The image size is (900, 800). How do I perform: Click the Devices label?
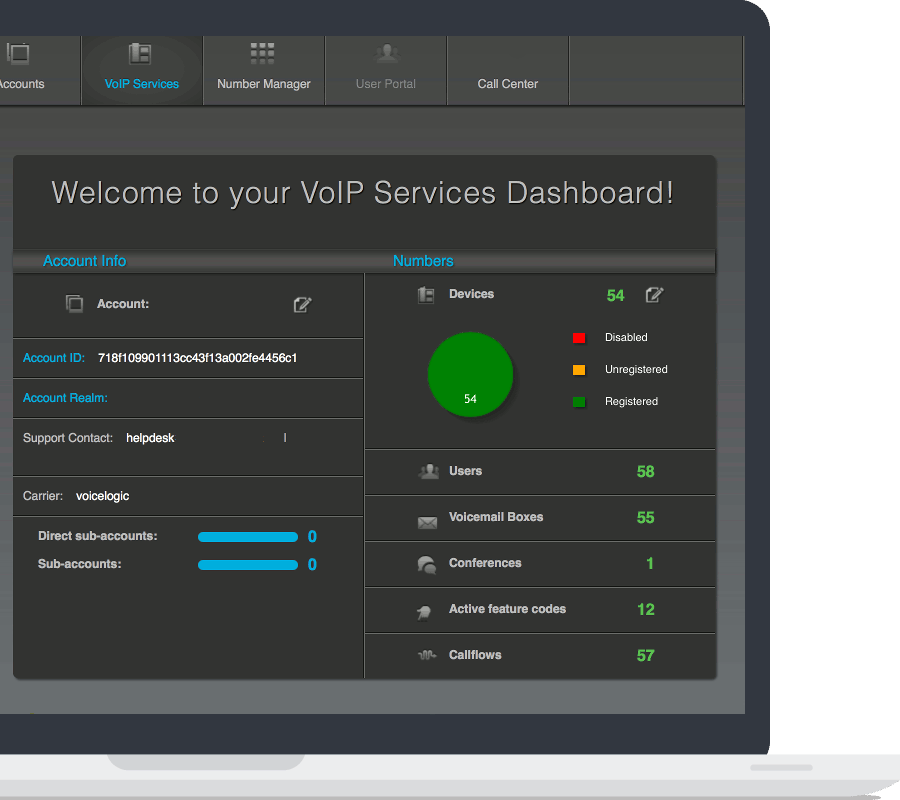tap(471, 294)
